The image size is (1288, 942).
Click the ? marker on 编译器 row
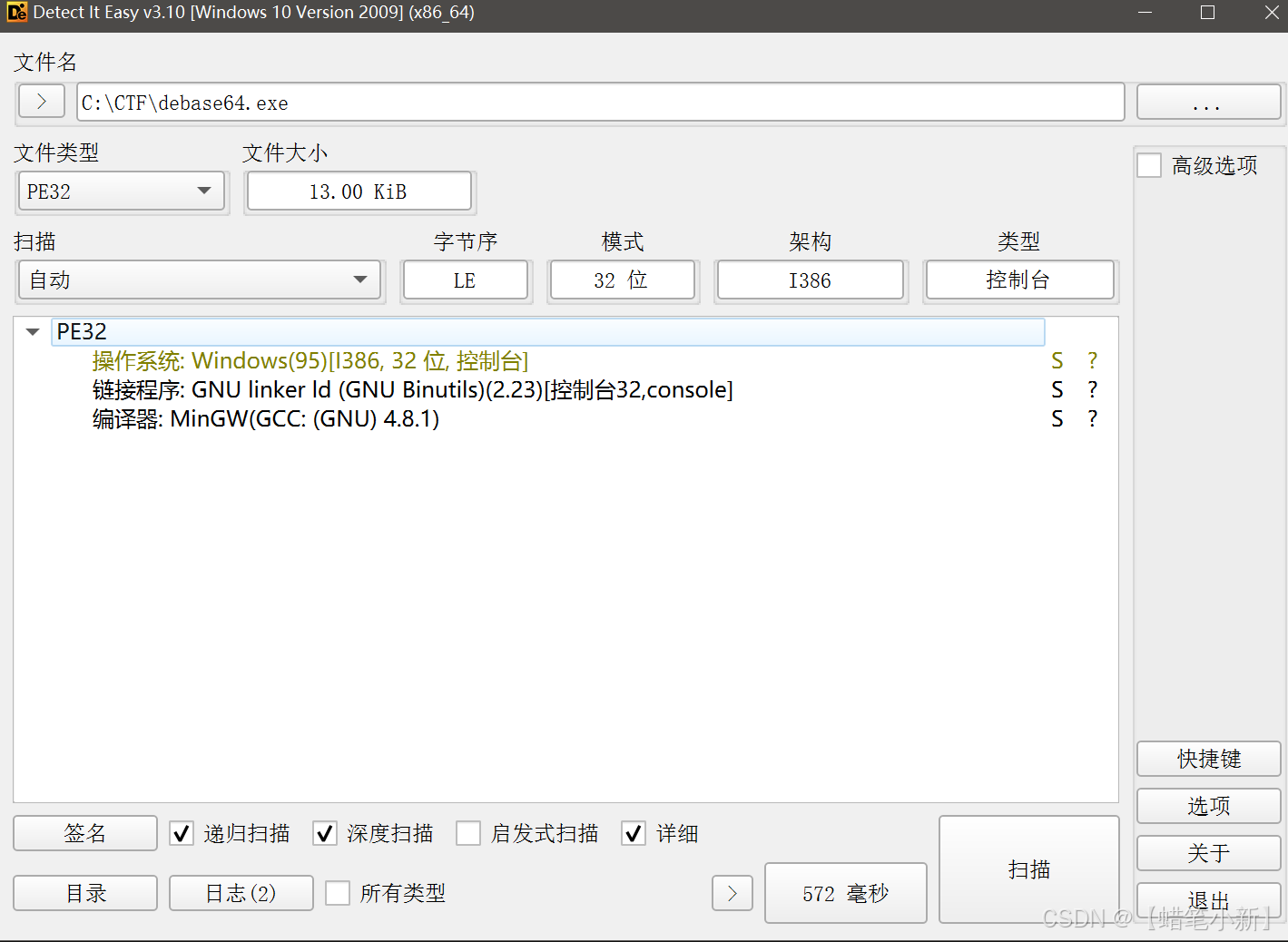1092,419
